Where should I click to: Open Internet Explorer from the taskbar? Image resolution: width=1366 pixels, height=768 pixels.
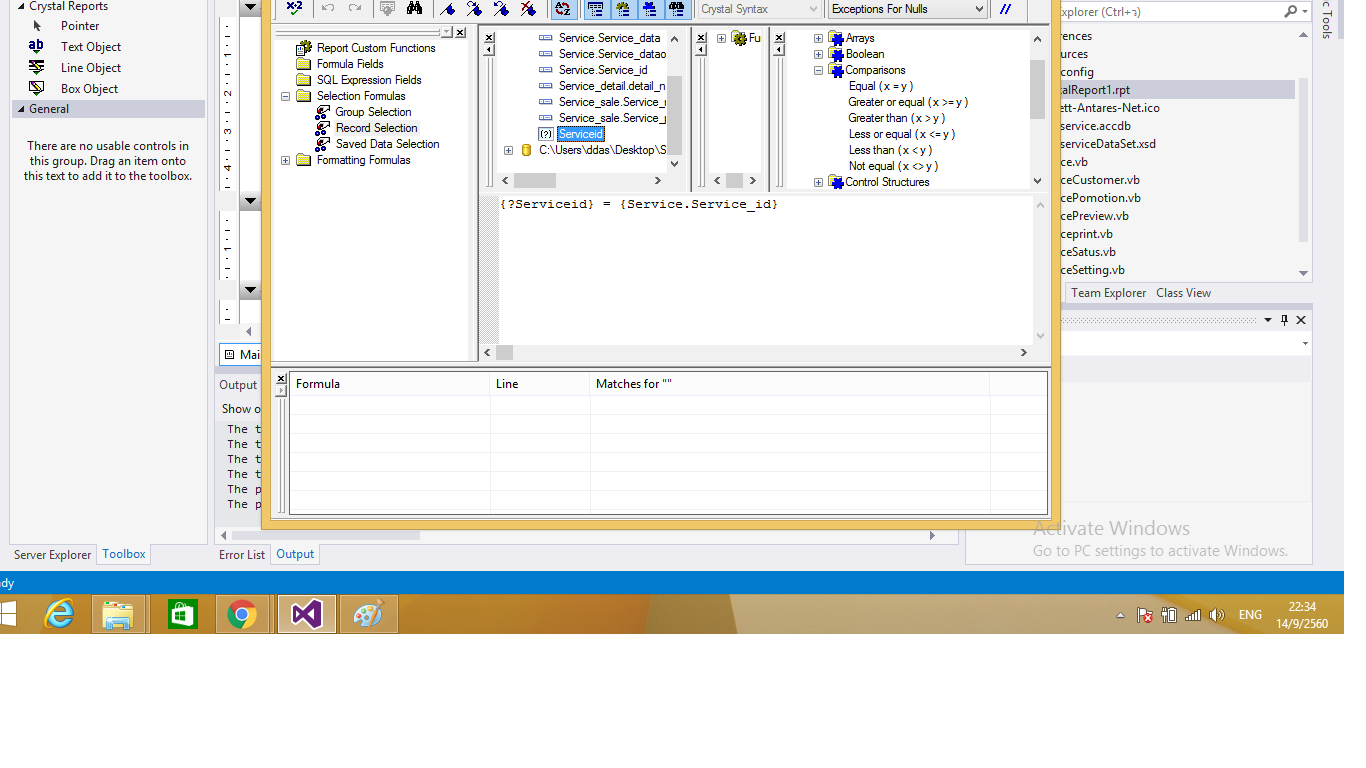point(60,614)
